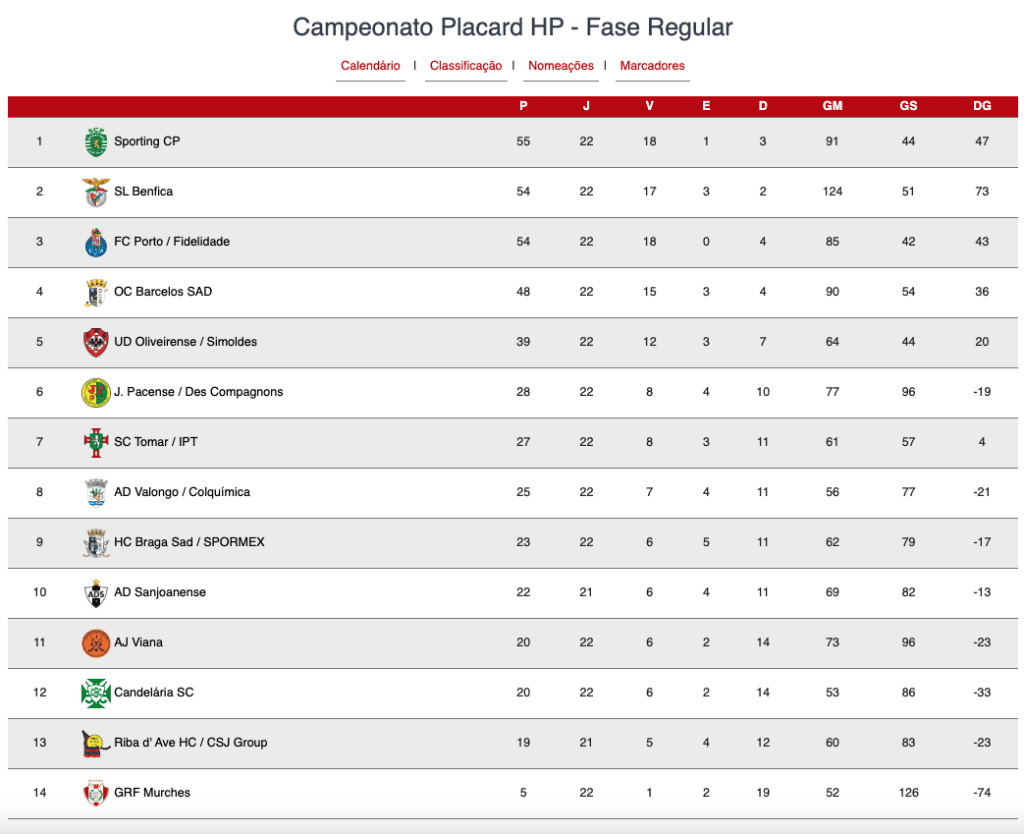Click the UD Oliveirense crest
Viewport: 1024px width, 834px height.
pyautogui.click(x=96, y=342)
